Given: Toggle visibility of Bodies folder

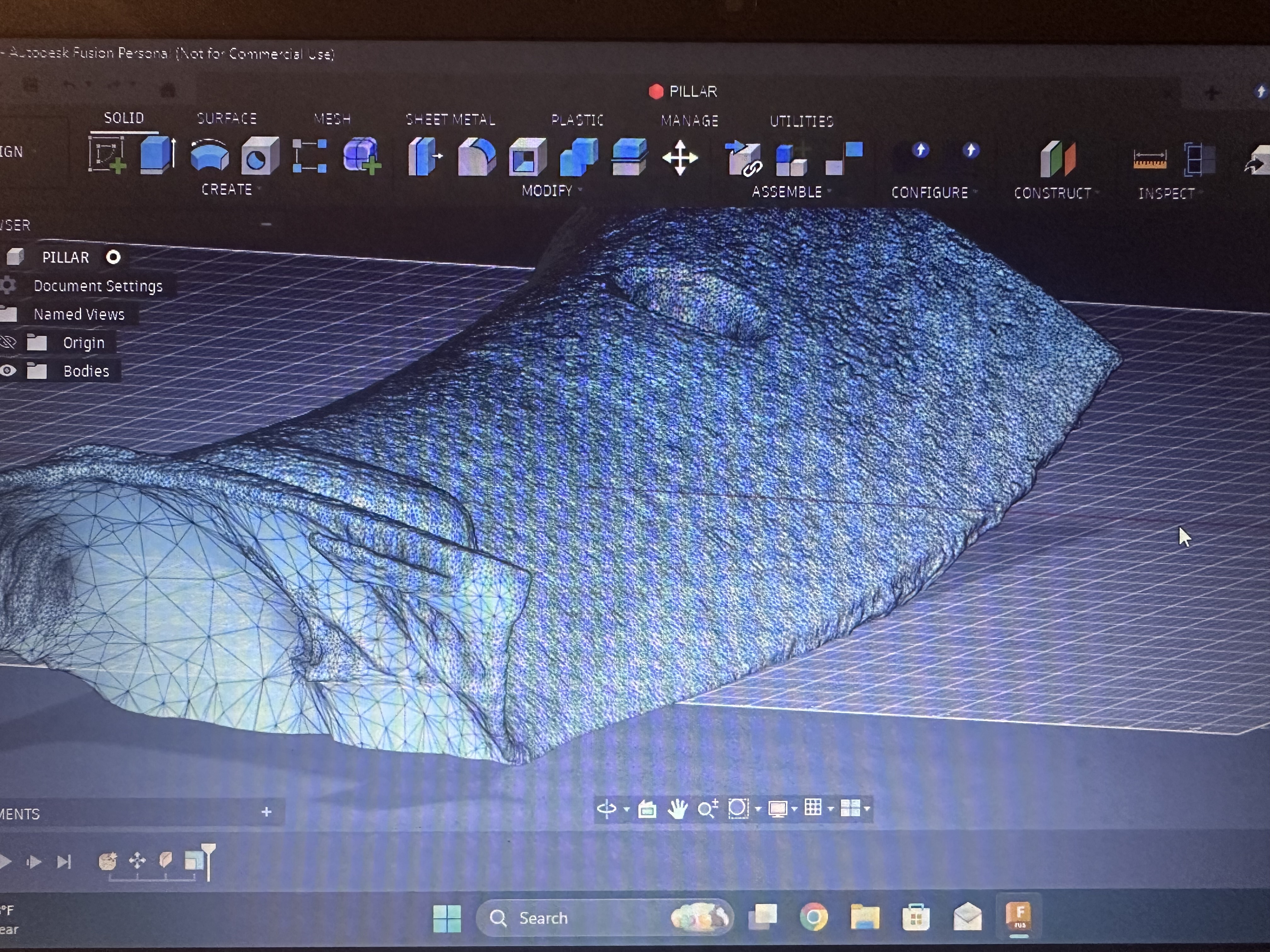Looking at the screenshot, I should click(x=8, y=371).
